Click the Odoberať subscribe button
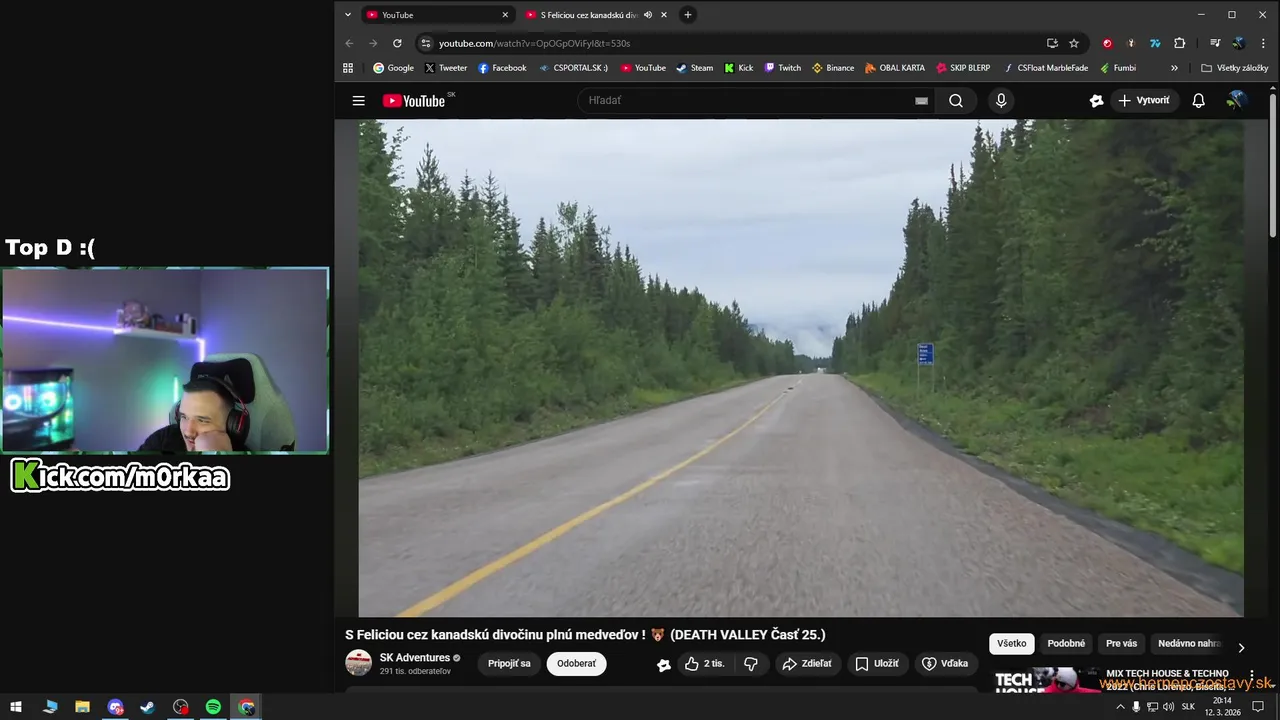1280x720 pixels. (576, 664)
